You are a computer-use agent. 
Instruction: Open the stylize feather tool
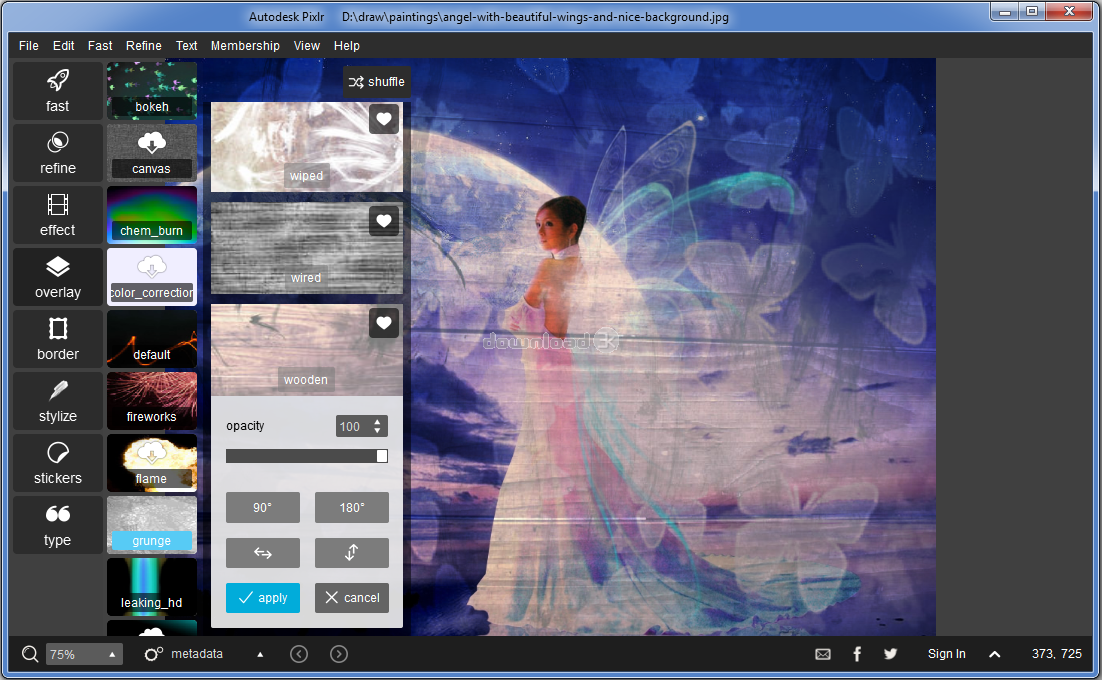58,401
